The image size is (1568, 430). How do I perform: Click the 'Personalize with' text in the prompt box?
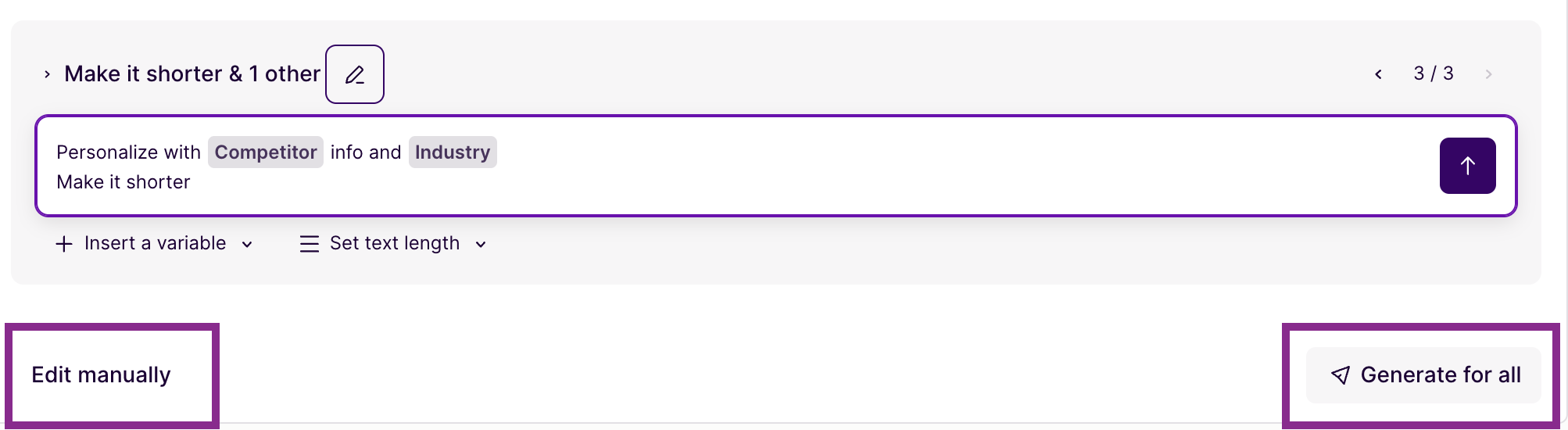pyautogui.click(x=129, y=152)
